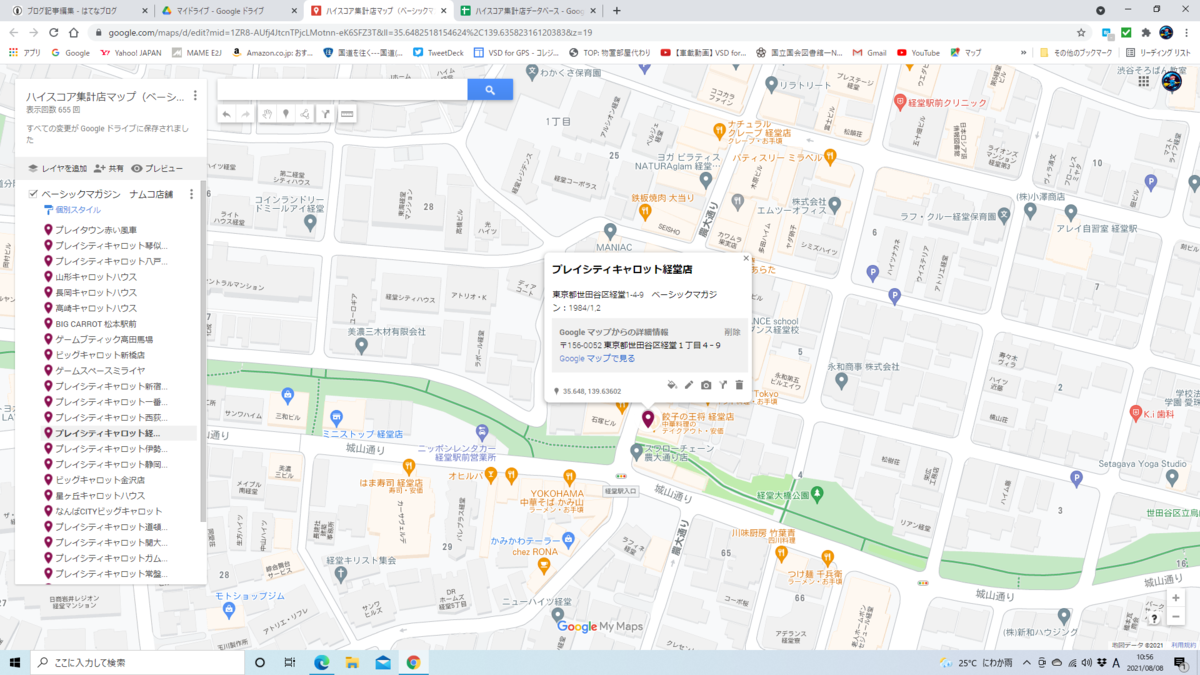Click プレビュー preview button
Viewport: 1200px width, 675px height.
point(157,168)
